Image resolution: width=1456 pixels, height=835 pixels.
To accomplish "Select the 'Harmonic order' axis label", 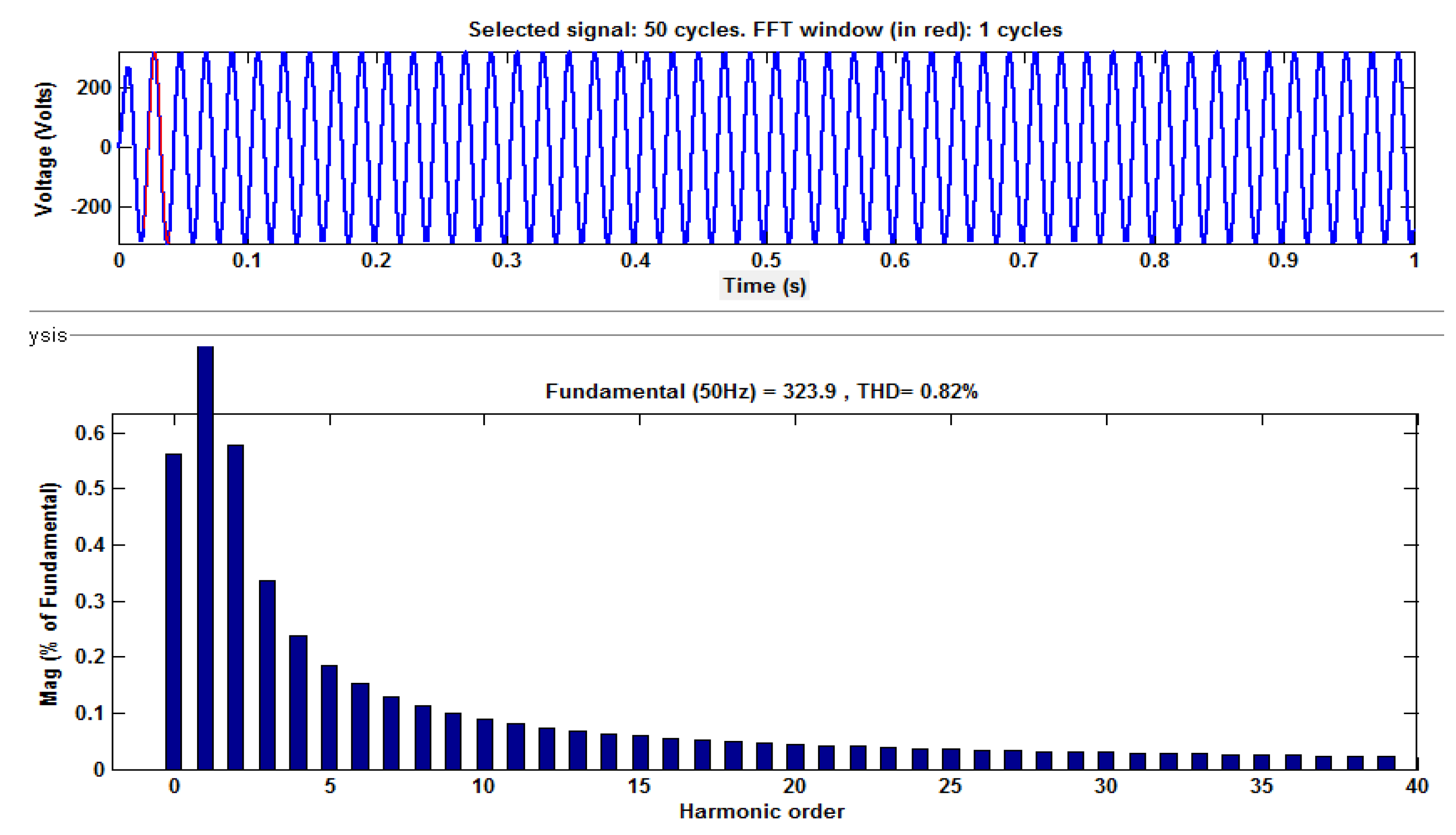I will (762, 812).
